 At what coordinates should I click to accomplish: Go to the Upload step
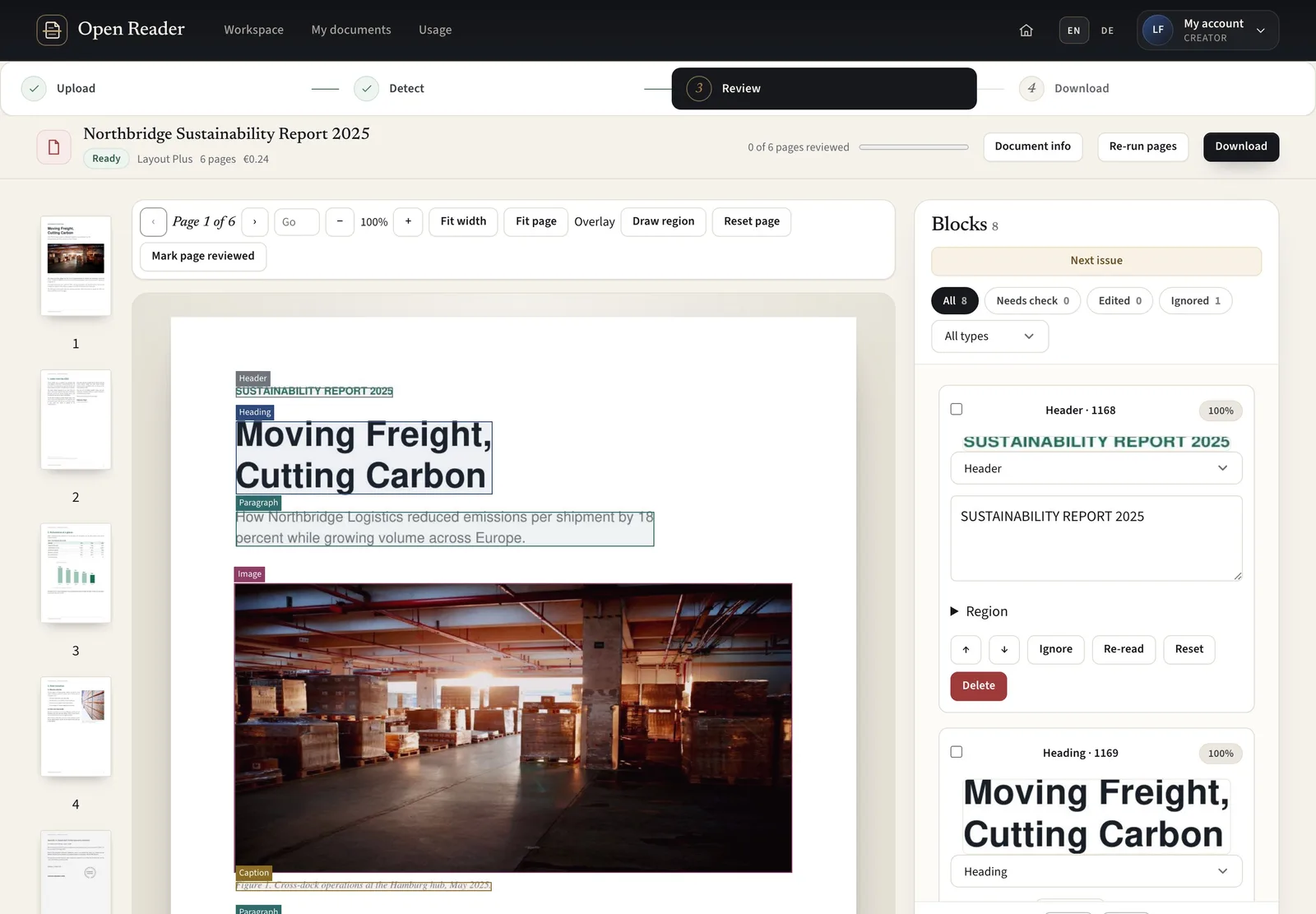(58, 89)
